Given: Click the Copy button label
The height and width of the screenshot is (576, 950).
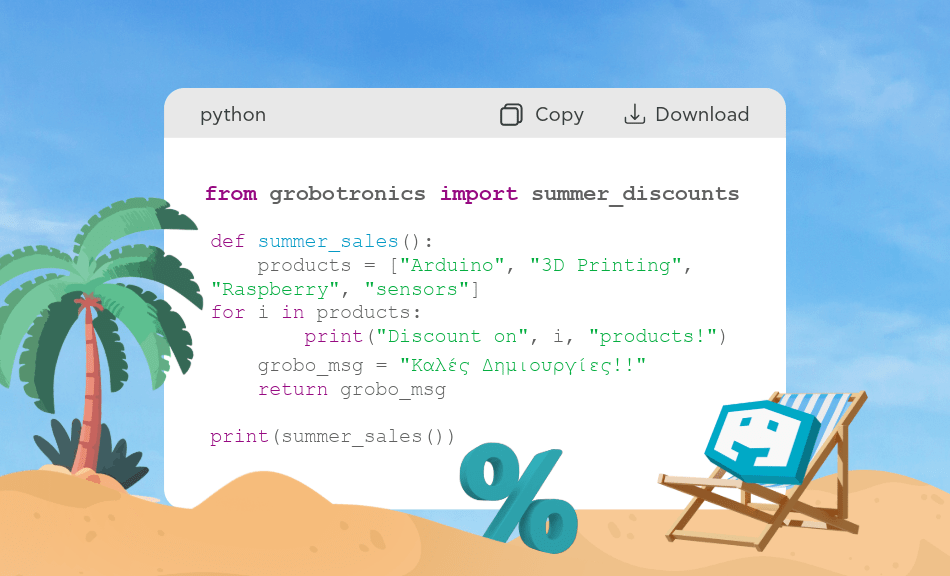Looking at the screenshot, I should tap(559, 115).
